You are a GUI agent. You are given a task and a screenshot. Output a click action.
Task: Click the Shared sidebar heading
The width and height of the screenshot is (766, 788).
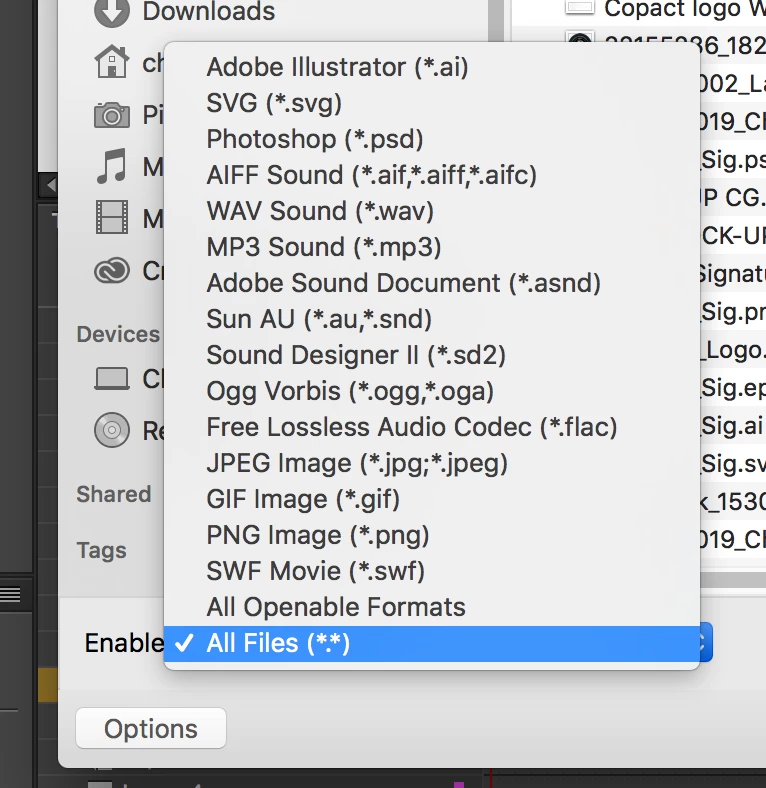click(x=114, y=494)
